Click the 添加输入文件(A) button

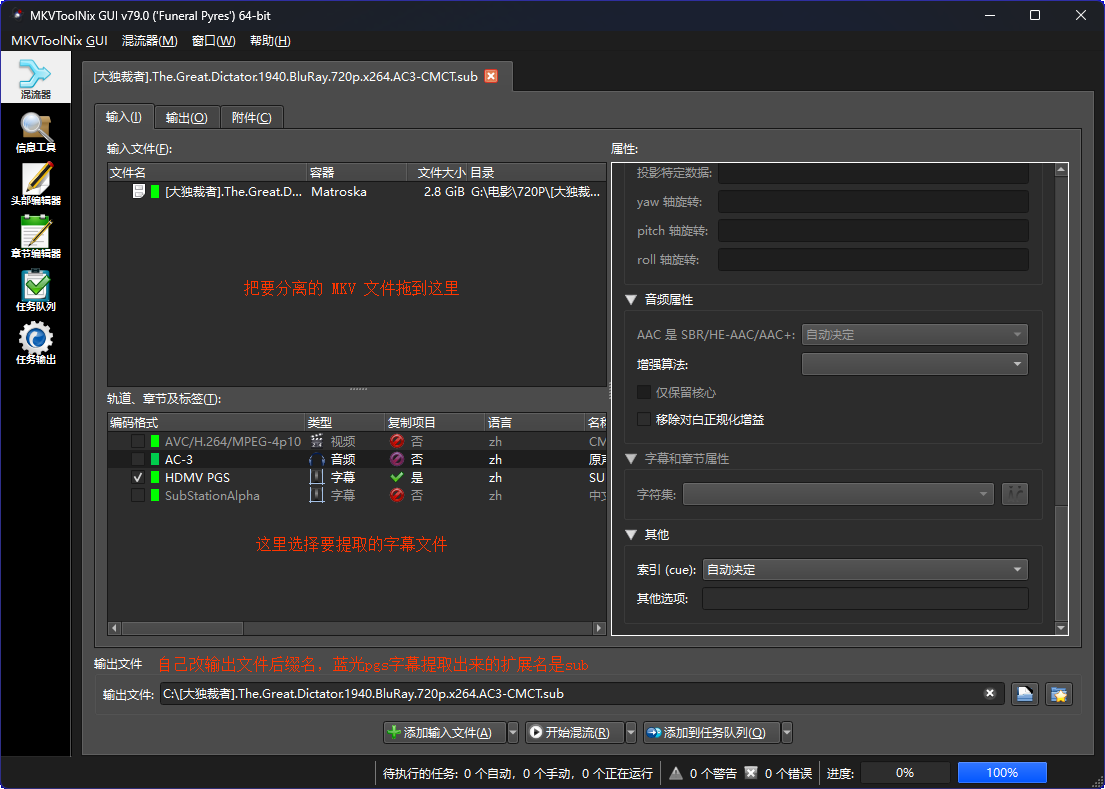point(445,733)
